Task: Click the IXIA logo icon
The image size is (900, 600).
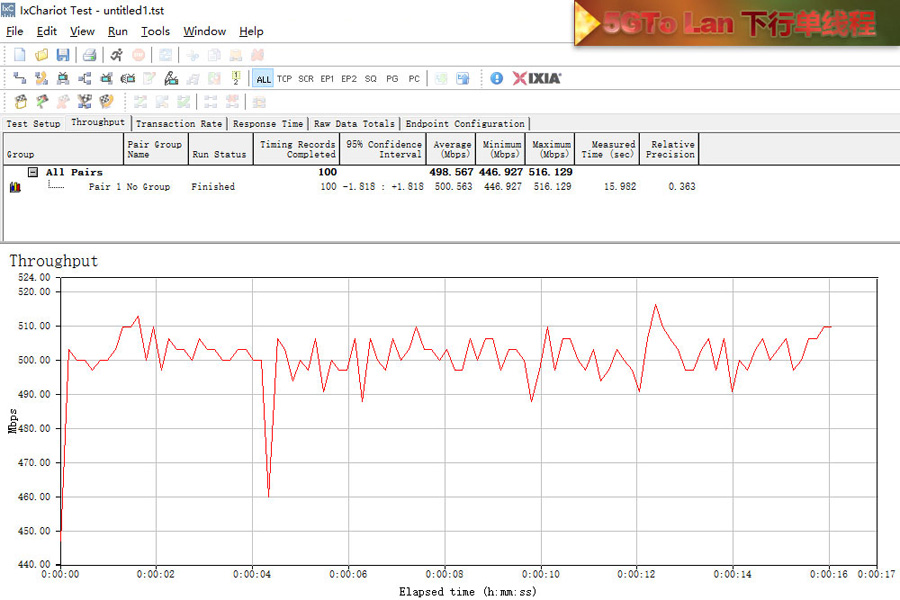Action: click(x=537, y=78)
